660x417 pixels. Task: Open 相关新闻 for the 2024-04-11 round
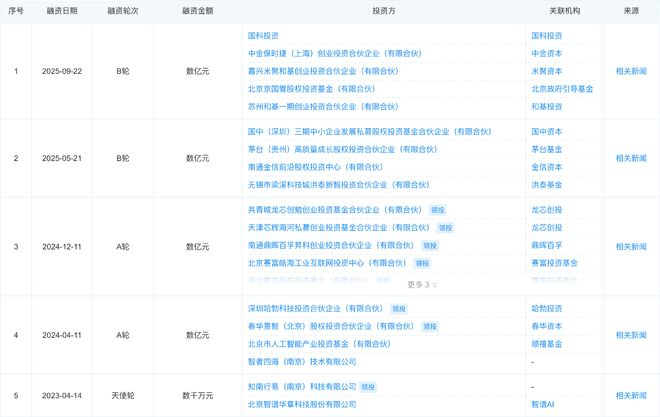point(631,335)
